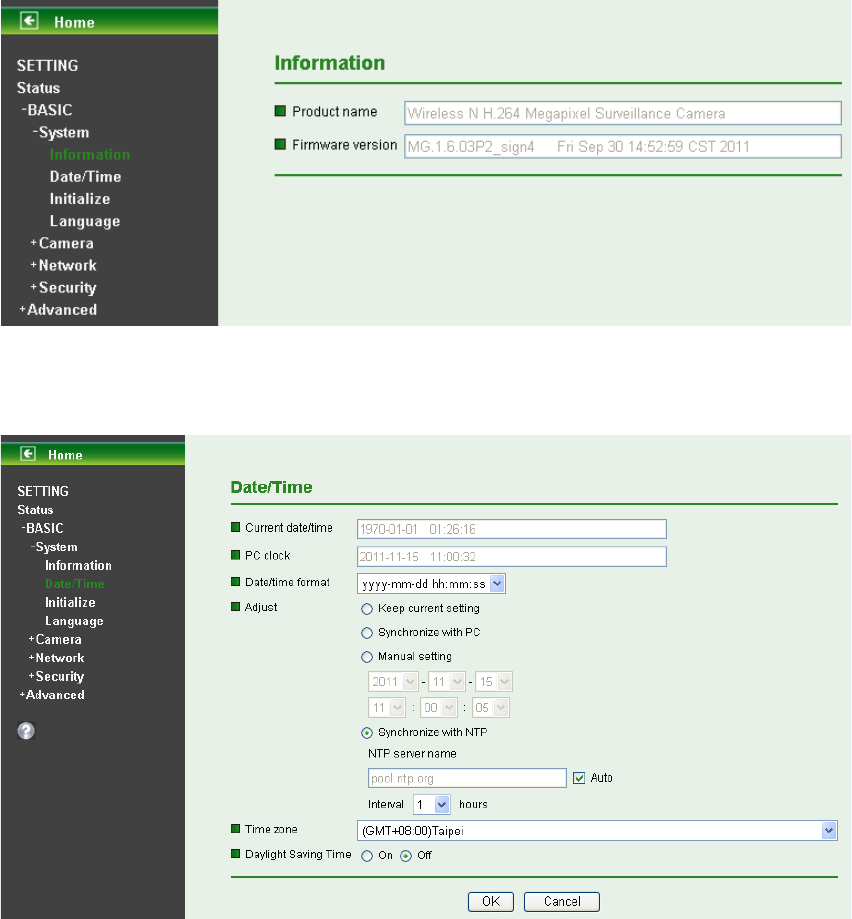This screenshot has height=919, width=852.
Task: Click the Home back-arrow icon in upper panel
Action: (29, 21)
